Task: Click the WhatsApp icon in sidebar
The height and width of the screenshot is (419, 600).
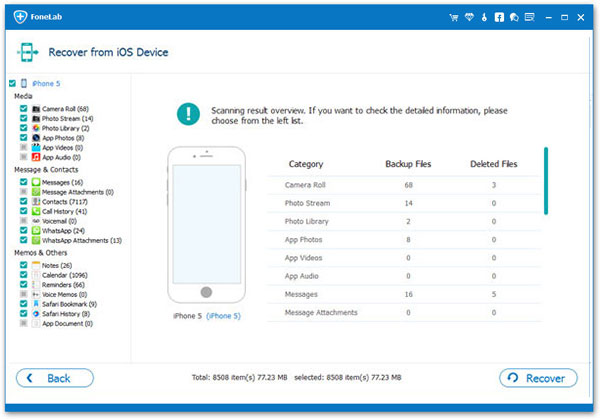Action: point(36,230)
